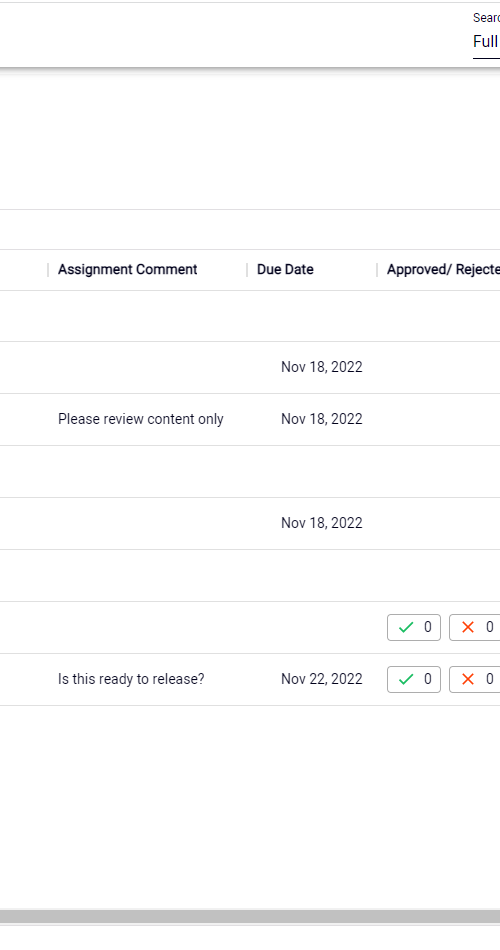Select the third Nov 18, 2022 due date
Screen dimensions: 500x950
pyautogui.click(x=322, y=523)
